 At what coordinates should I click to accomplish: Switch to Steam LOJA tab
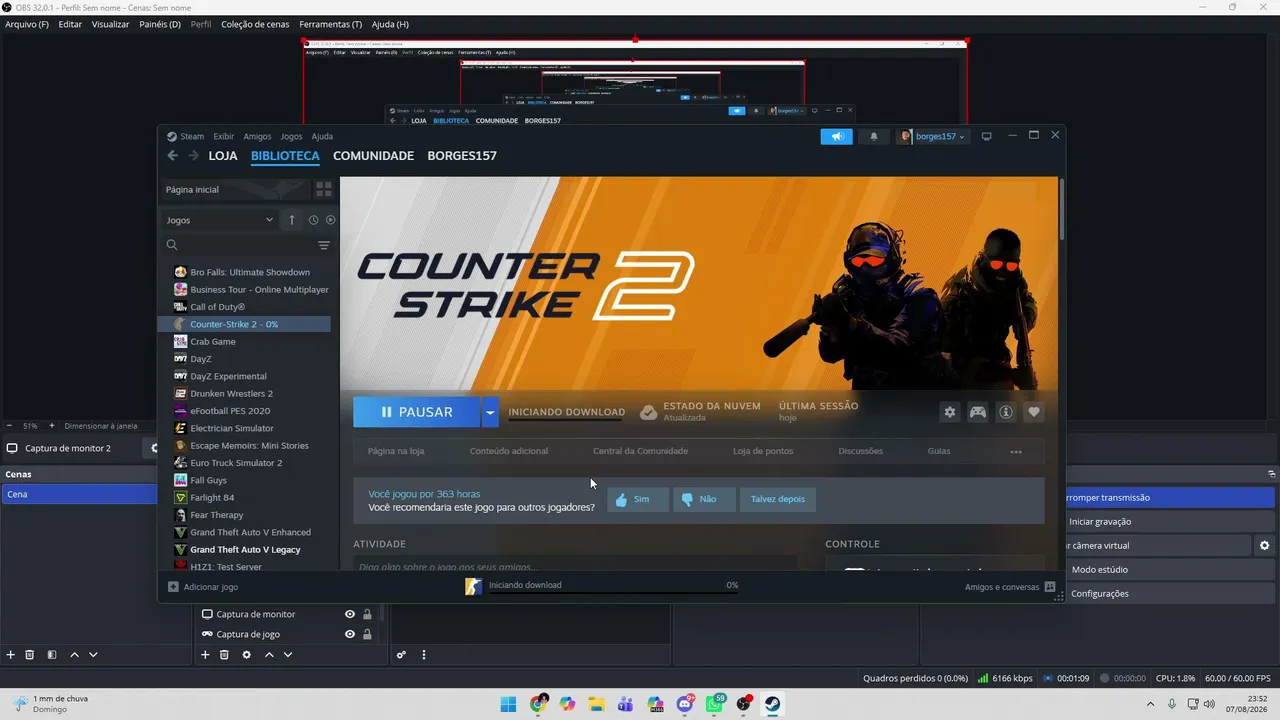pos(223,156)
